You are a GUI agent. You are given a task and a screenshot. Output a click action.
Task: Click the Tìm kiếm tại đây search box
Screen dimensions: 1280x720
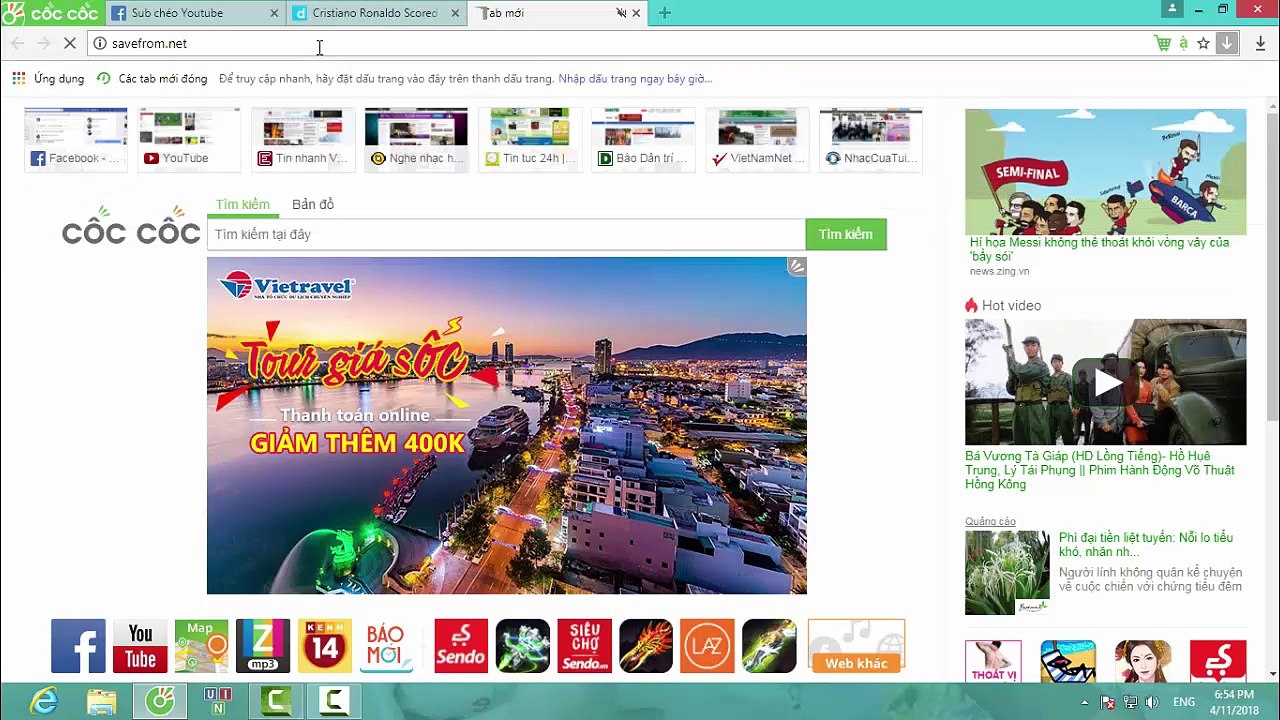point(506,234)
